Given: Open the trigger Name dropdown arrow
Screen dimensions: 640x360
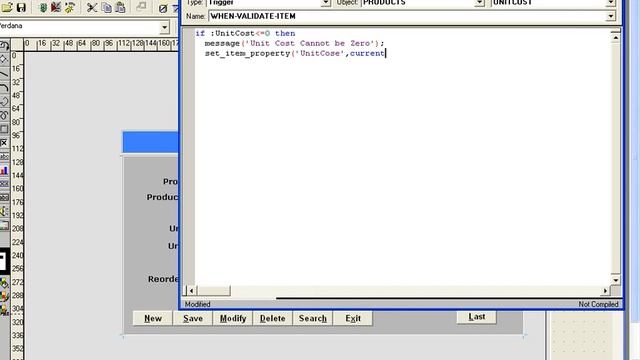Looking at the screenshot, I should [610, 16].
